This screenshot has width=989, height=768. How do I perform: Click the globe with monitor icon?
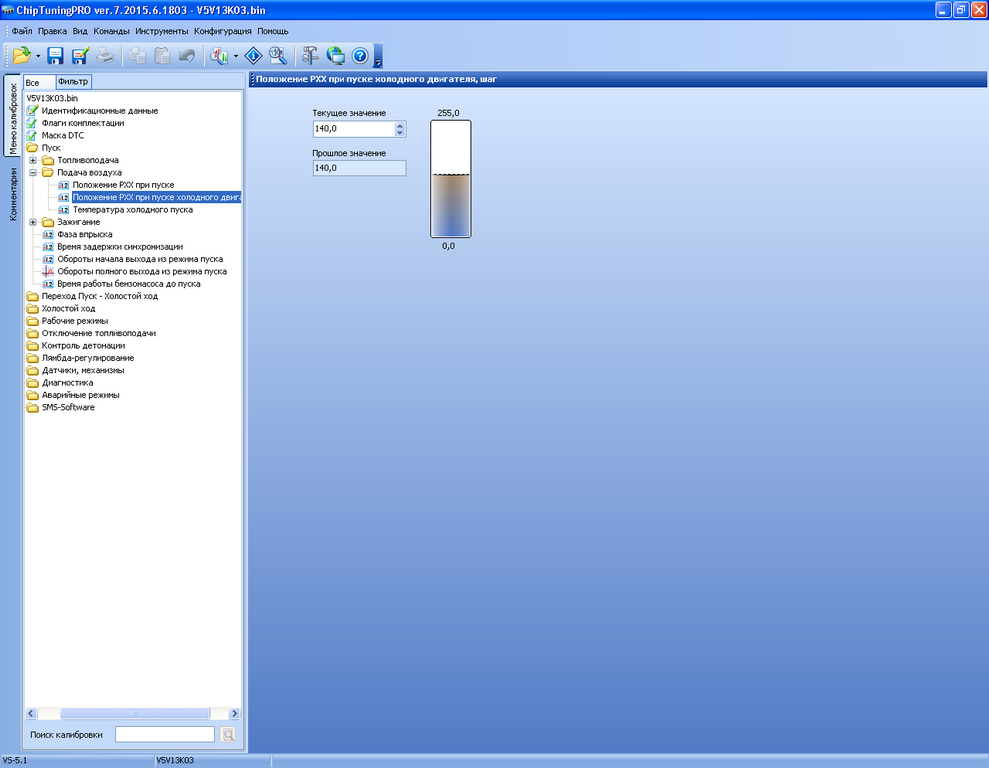335,55
